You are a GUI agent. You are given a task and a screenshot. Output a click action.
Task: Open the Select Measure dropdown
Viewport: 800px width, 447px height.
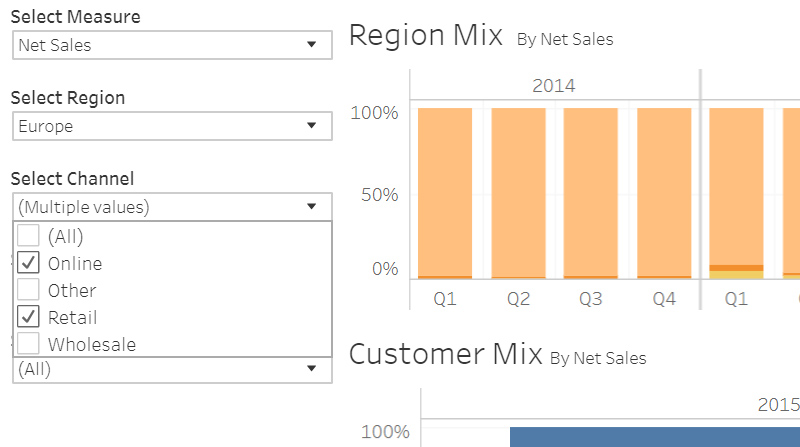(x=172, y=45)
